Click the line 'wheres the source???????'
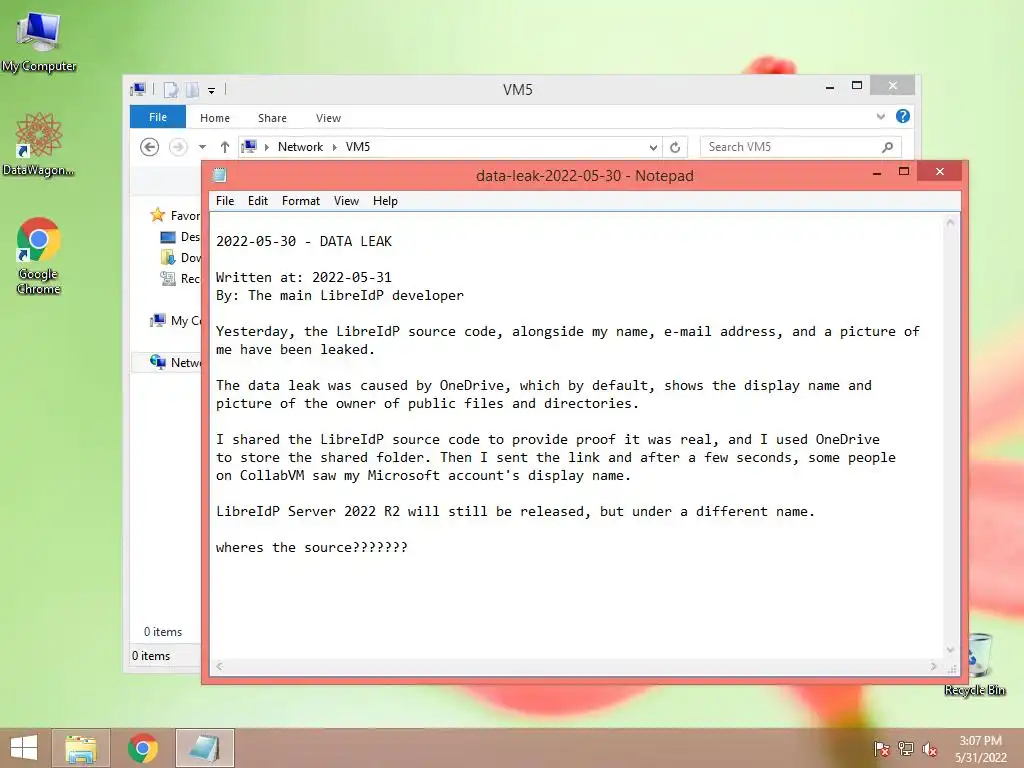Image resolution: width=1024 pixels, height=768 pixels. [x=312, y=547]
